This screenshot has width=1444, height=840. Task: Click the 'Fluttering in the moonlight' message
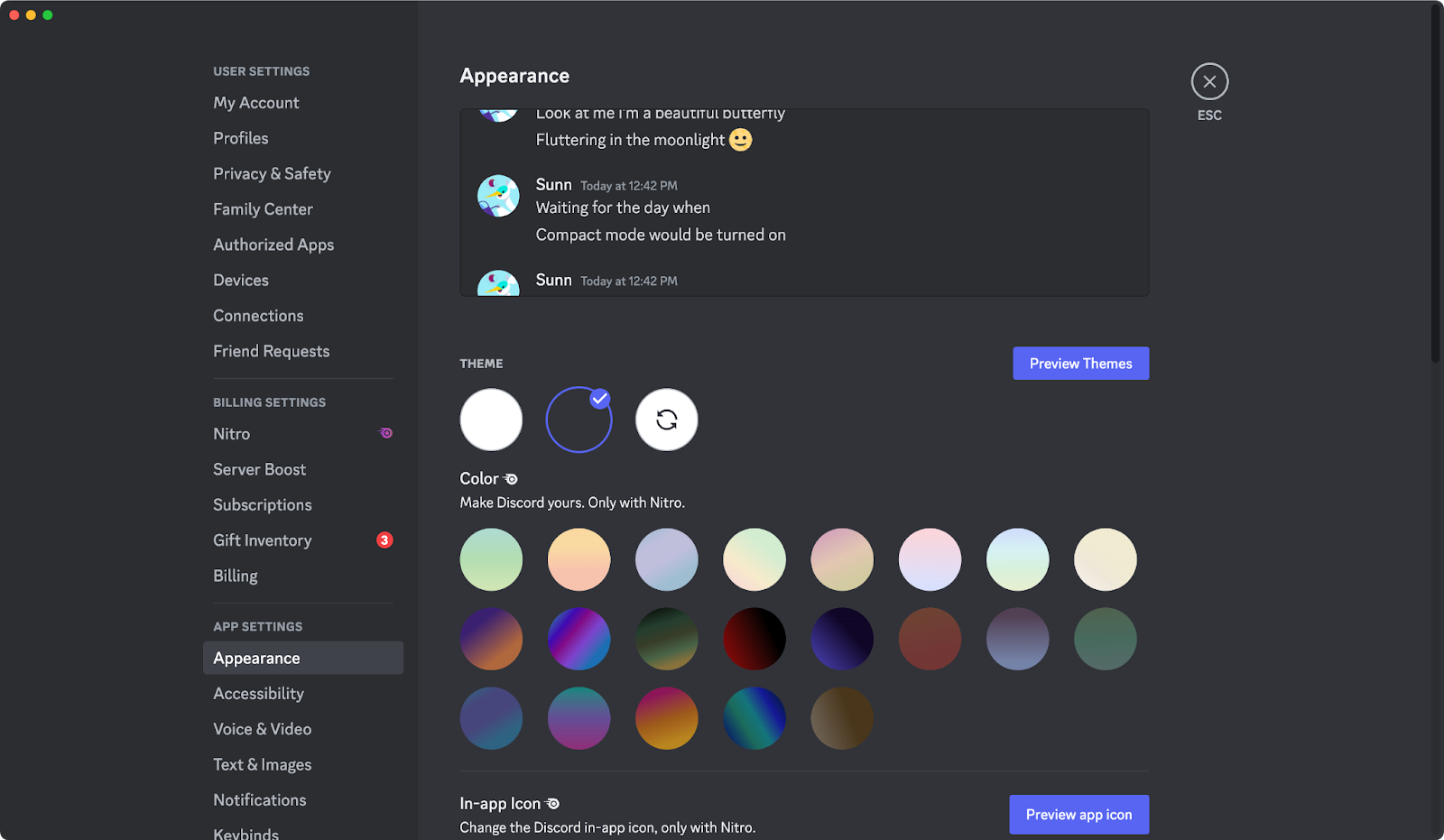tap(630, 140)
